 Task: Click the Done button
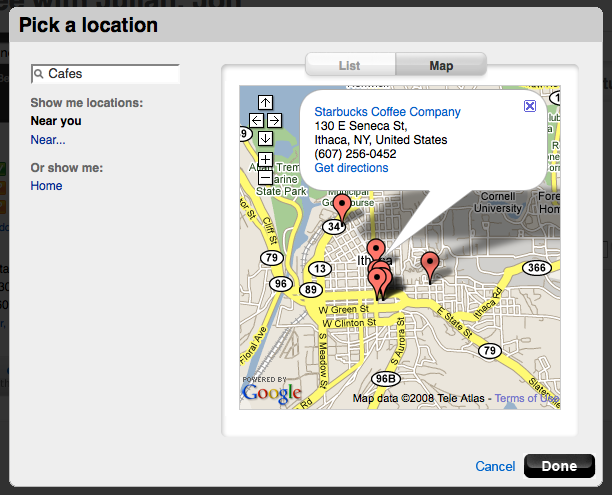(x=559, y=466)
